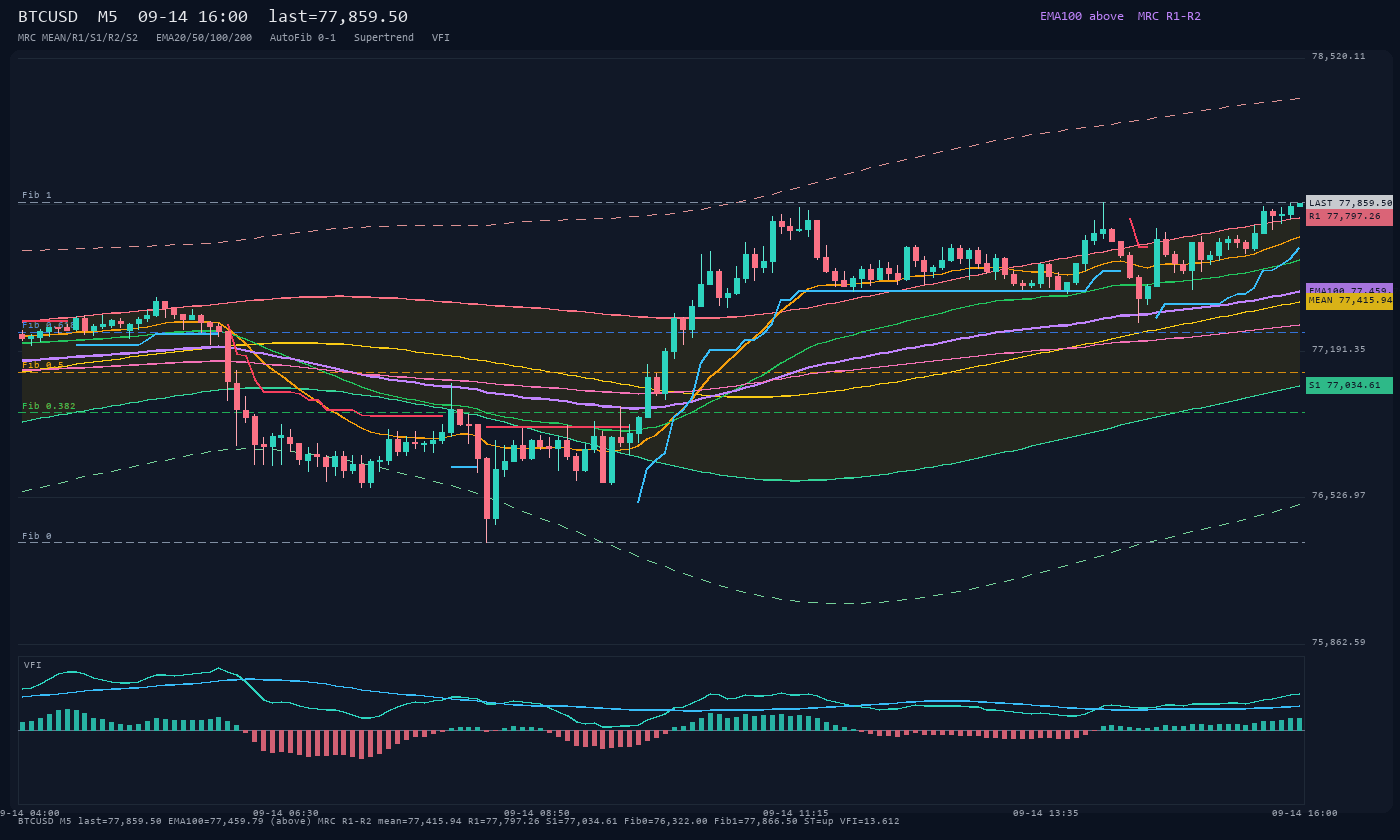Click the red R1 77,797.26 price tag
Viewport: 1400px width, 840px height.
pyautogui.click(x=1349, y=216)
